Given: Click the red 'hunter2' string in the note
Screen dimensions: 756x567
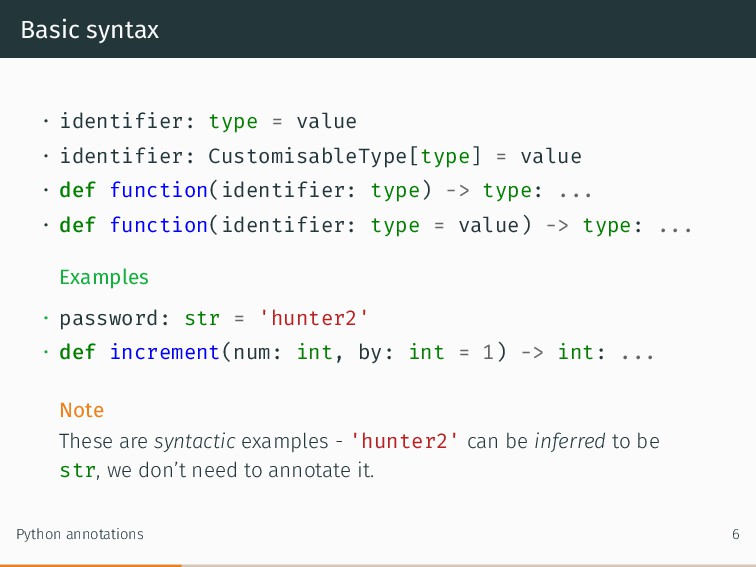Looking at the screenshot, I should tap(404, 441).
